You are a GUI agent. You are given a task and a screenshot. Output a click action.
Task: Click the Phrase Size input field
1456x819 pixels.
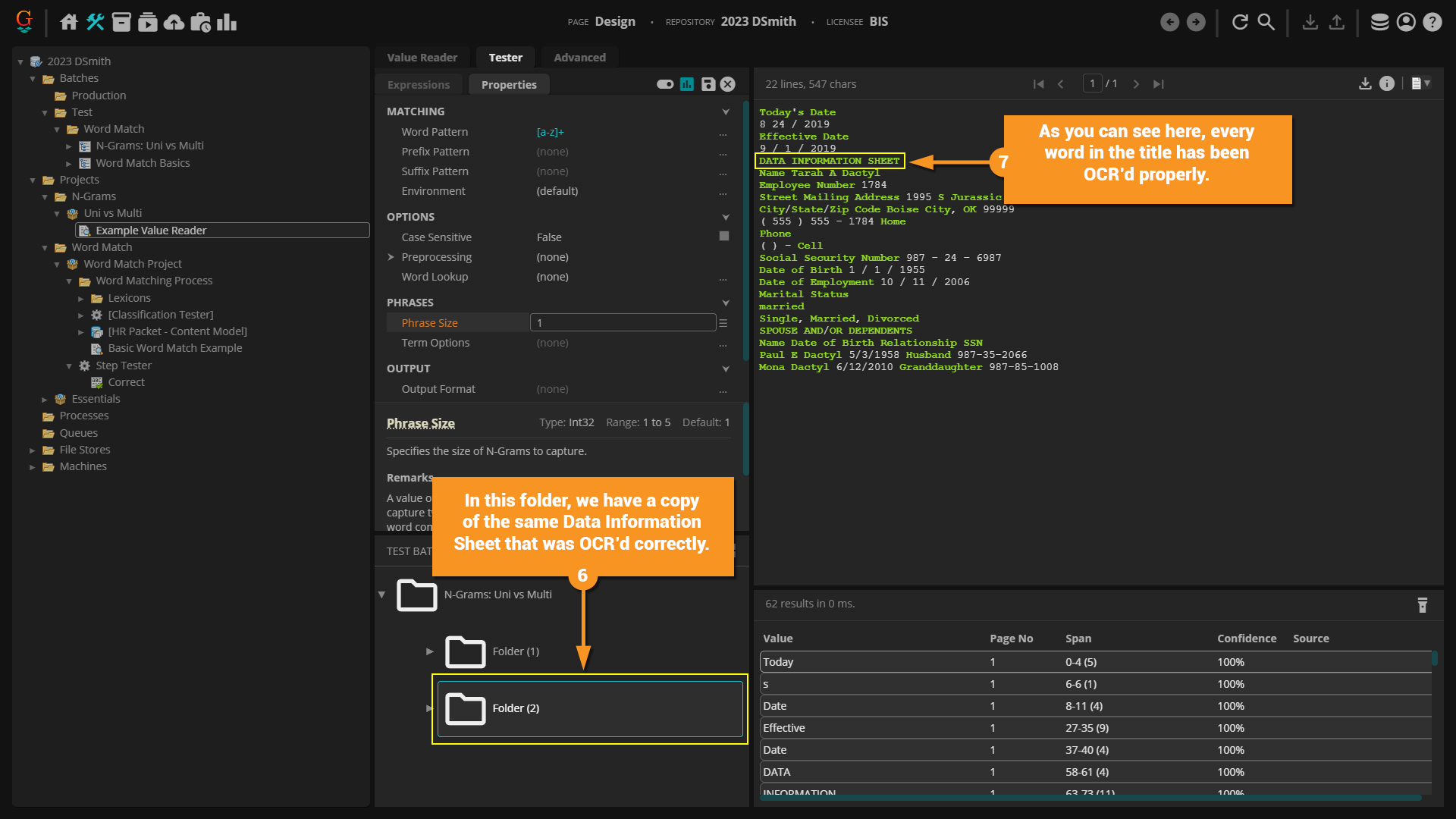tap(623, 322)
